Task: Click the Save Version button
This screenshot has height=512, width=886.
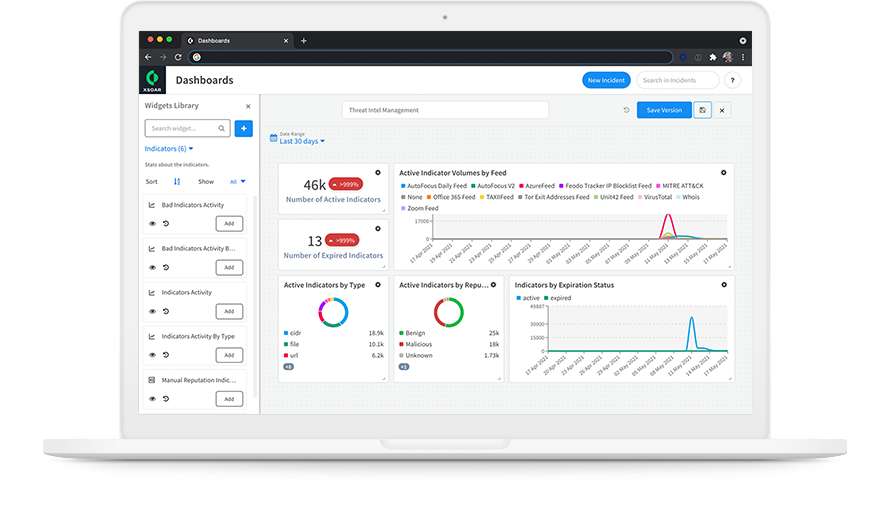Action: click(x=664, y=110)
